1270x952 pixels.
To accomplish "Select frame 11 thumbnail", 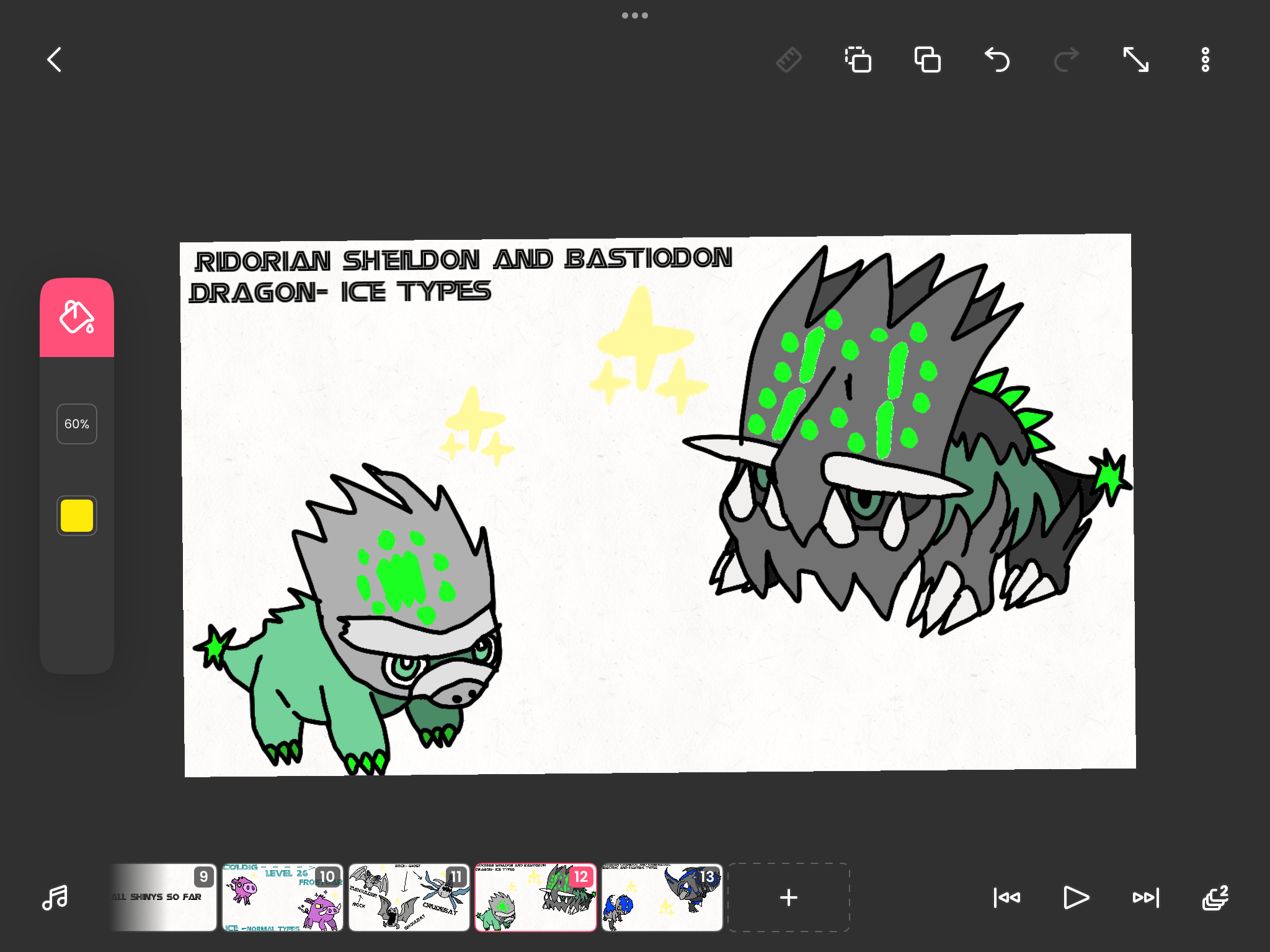I will 409,897.
